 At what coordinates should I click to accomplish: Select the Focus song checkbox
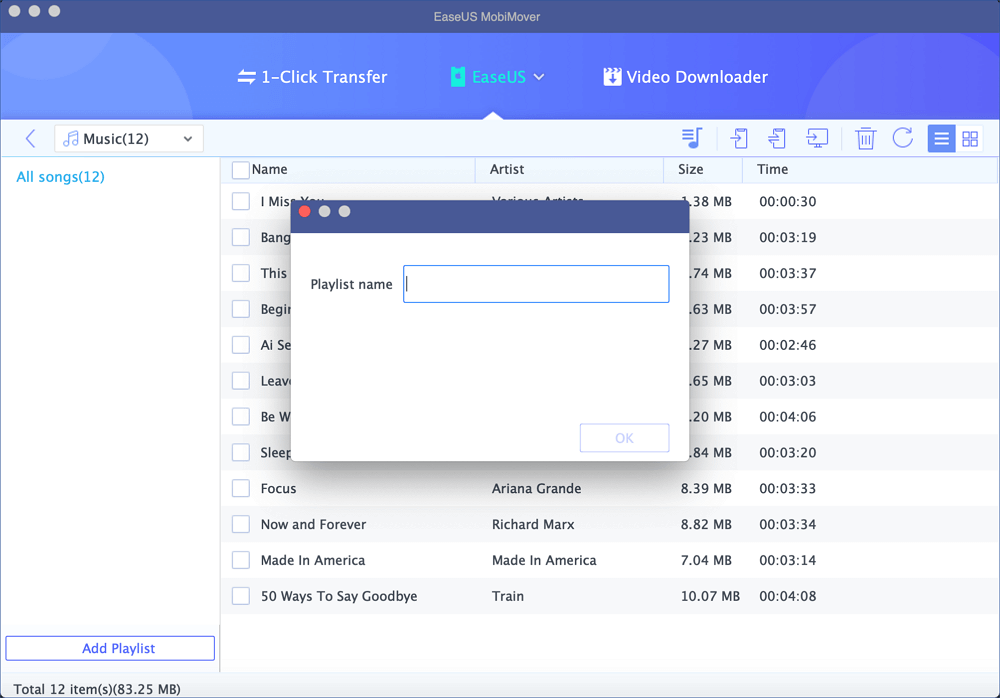[240, 489]
